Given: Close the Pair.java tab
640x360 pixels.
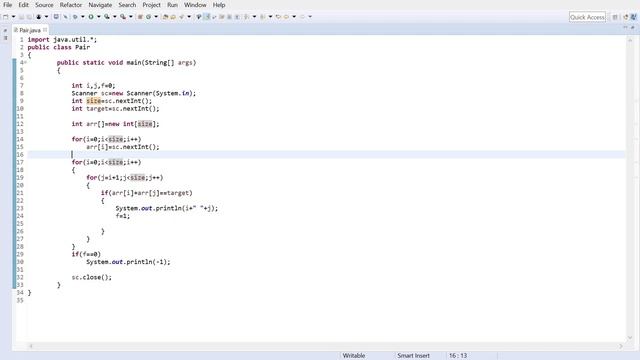Looking at the screenshot, I should [x=45, y=30].
